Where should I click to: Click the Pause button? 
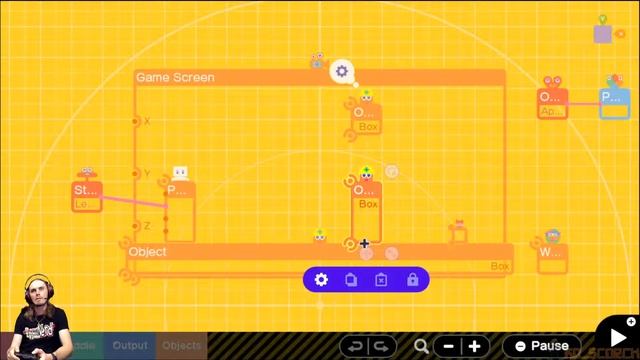542,346
